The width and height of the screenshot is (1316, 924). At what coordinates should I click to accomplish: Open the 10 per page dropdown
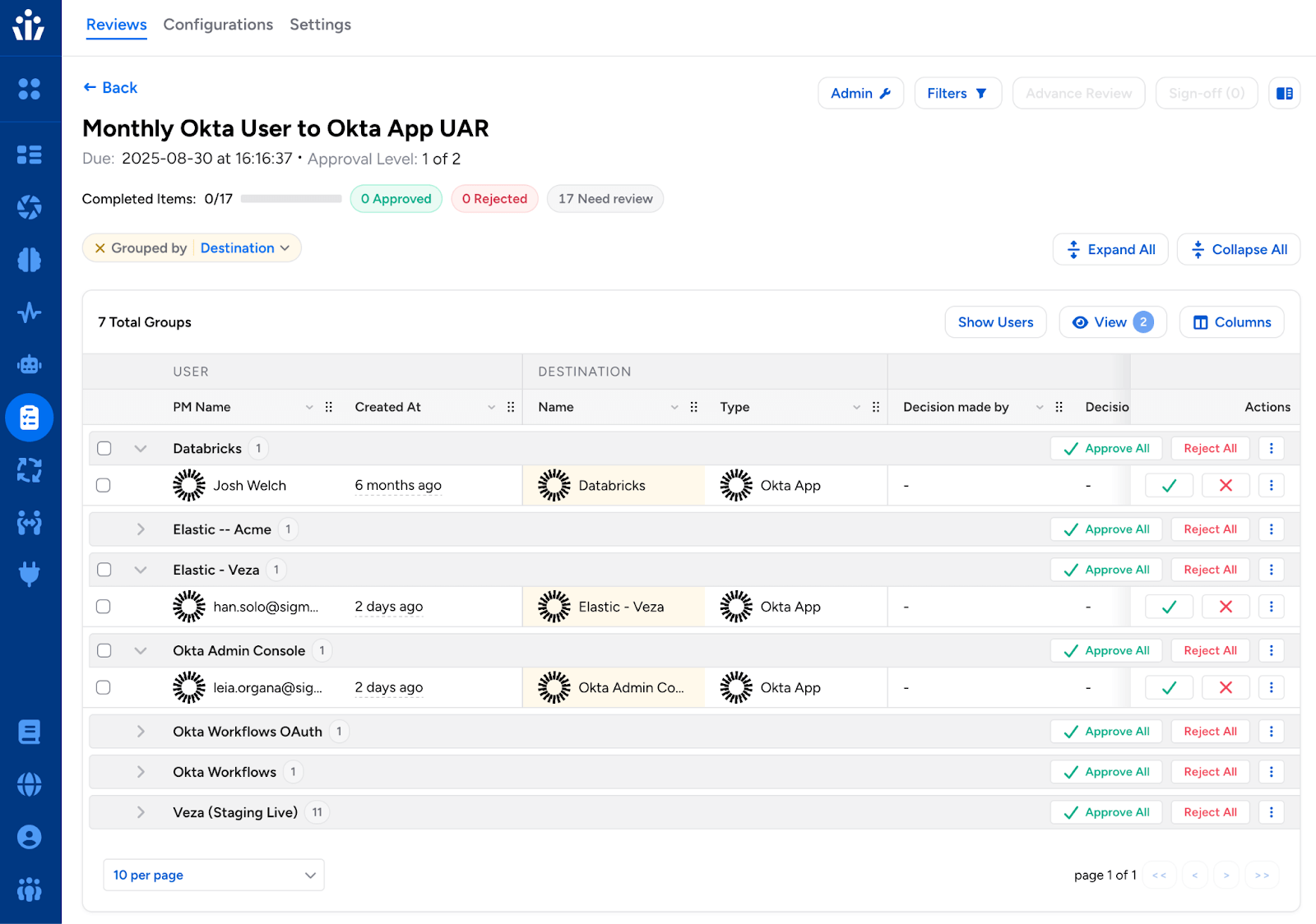(214, 875)
